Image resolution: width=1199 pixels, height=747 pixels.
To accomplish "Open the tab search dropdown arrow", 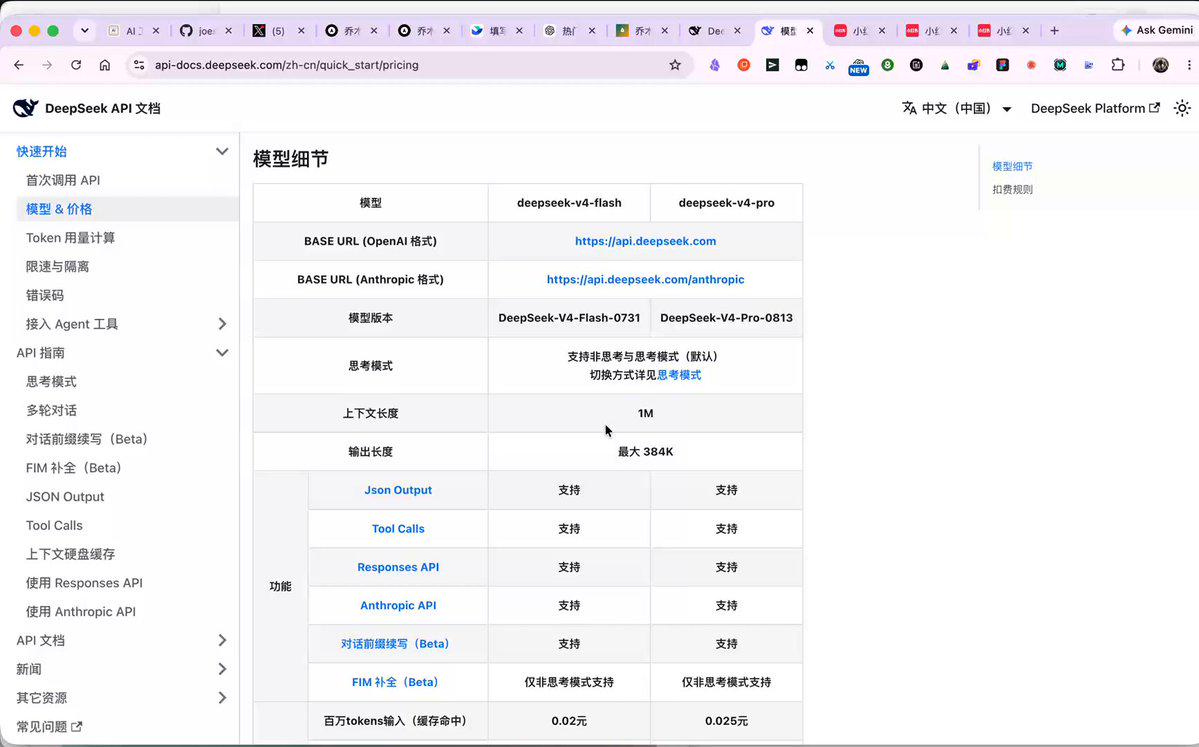I will pyautogui.click(x=85, y=31).
